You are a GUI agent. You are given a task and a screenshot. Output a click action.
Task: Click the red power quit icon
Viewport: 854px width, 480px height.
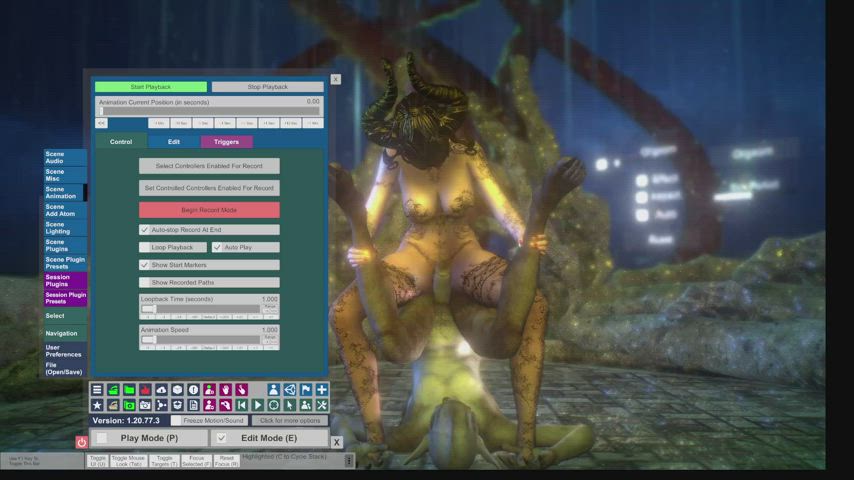coord(82,442)
